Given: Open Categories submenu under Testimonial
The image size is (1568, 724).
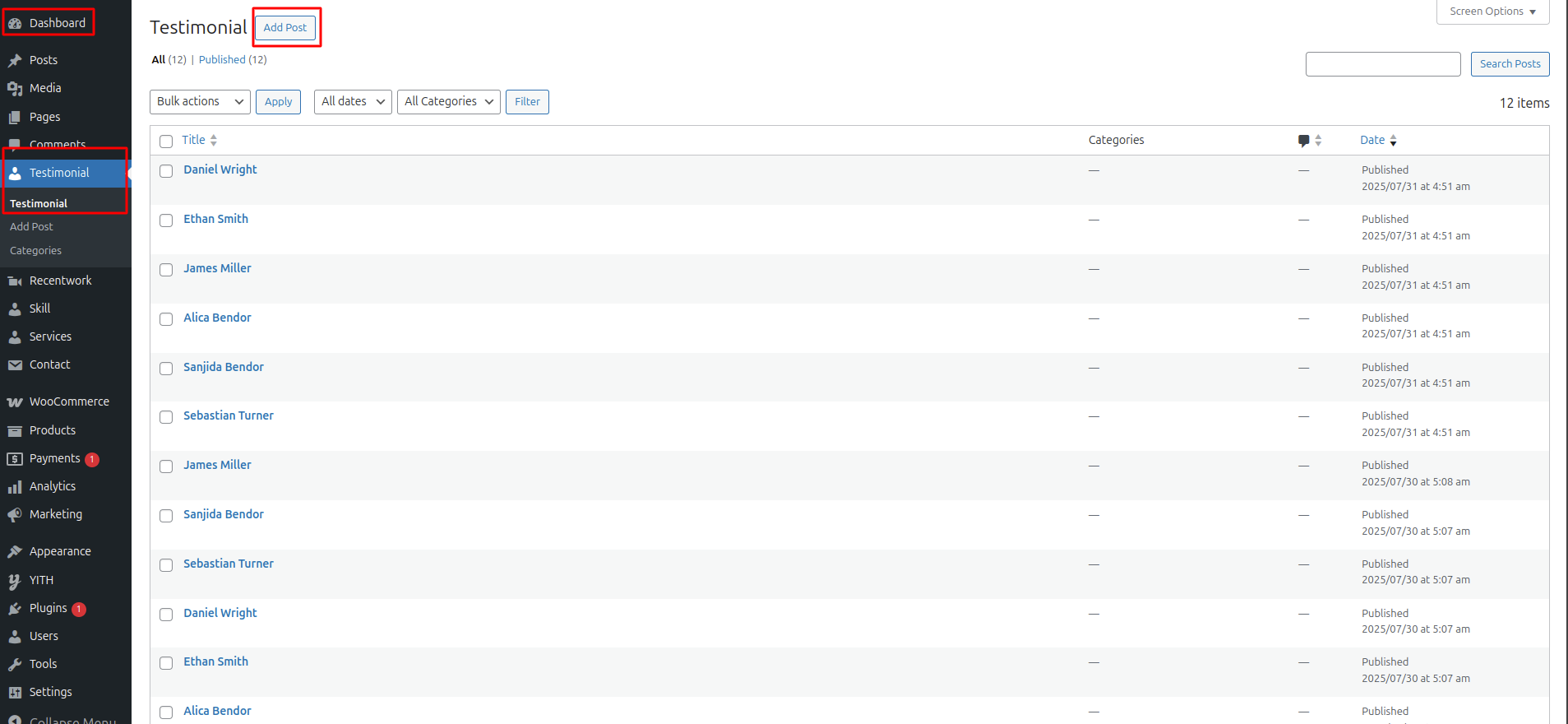Looking at the screenshot, I should point(35,251).
